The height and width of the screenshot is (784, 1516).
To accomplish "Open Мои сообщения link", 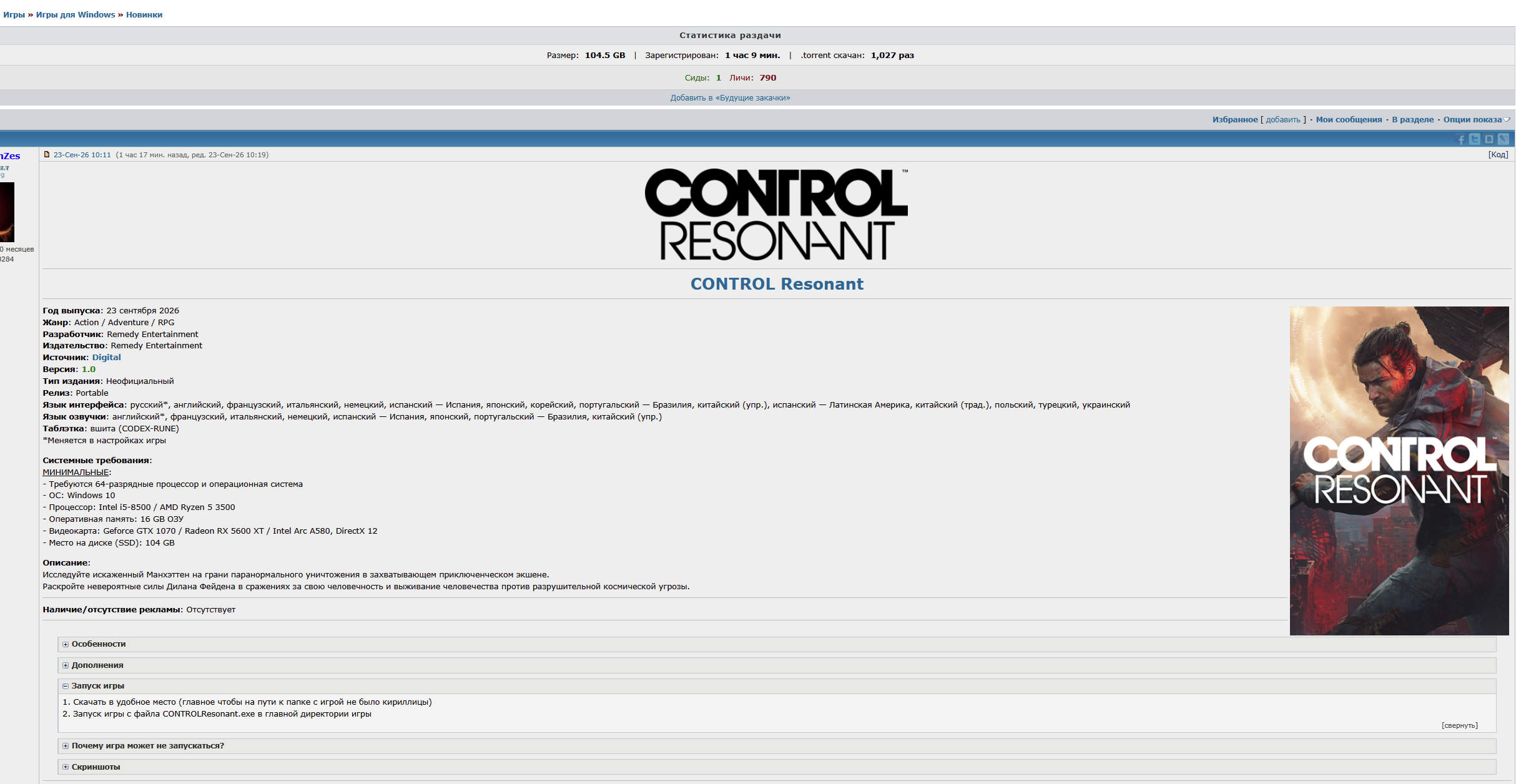I will [1349, 119].
